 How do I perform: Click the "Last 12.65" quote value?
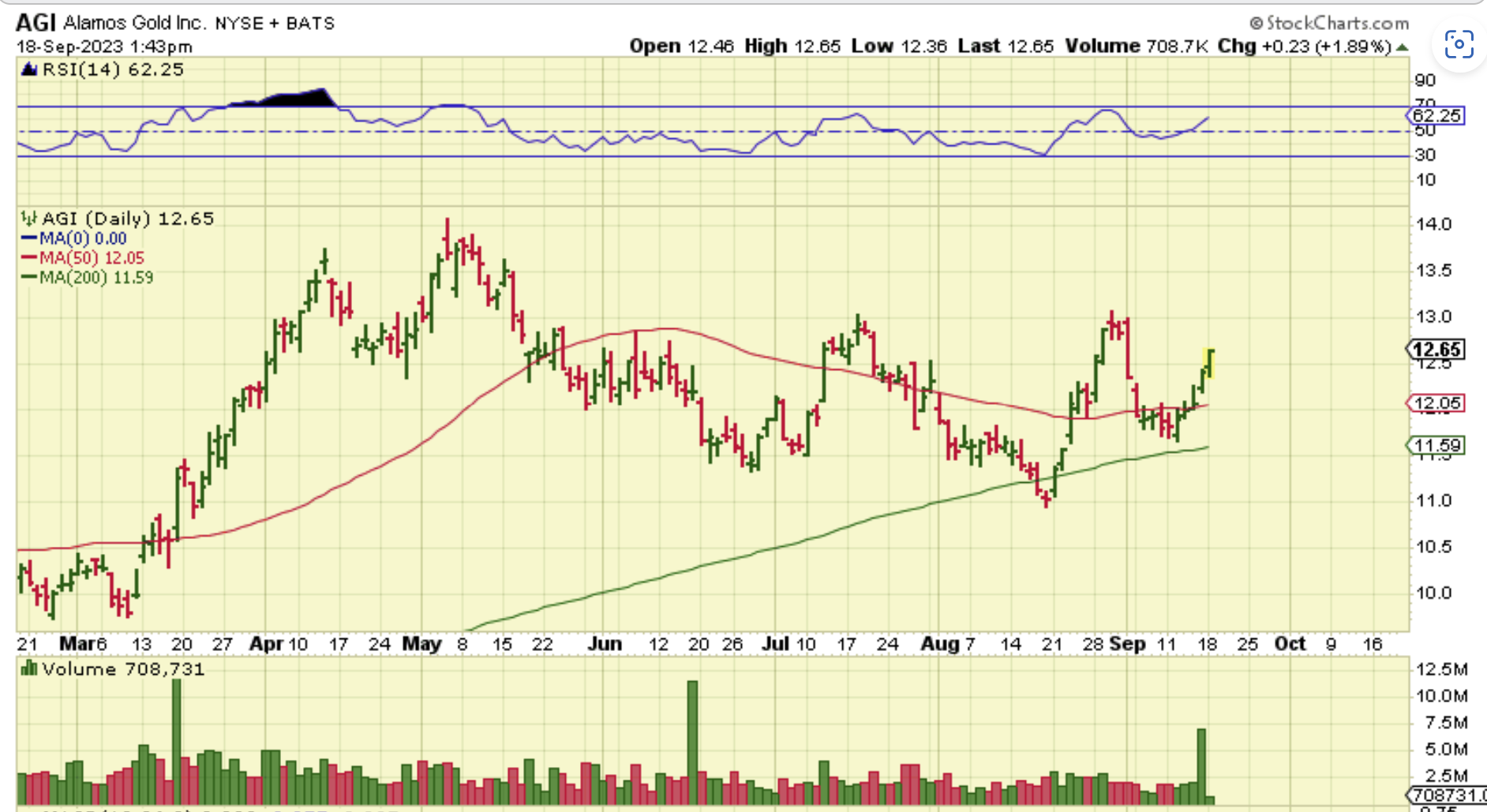1006,47
